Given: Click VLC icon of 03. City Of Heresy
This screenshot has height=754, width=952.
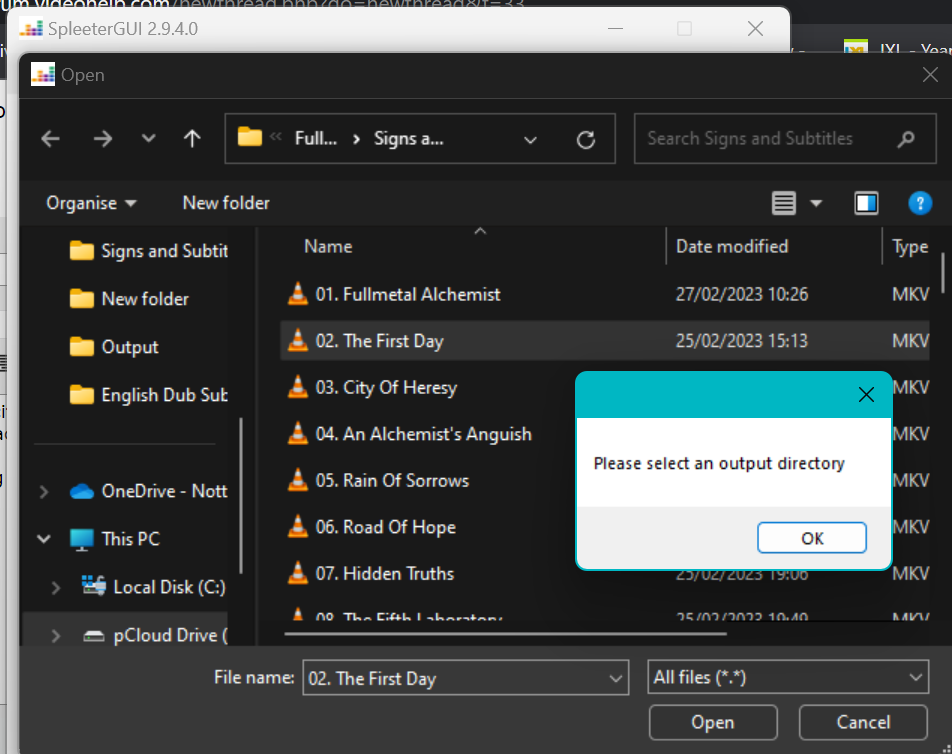Looking at the screenshot, I should 298,387.
